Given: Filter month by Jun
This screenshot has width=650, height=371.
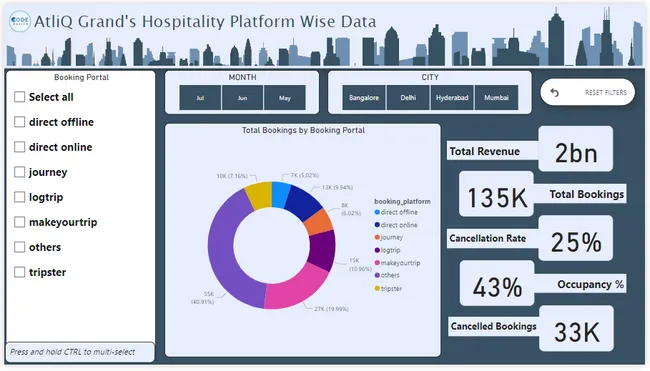Looking at the screenshot, I should 243,98.
